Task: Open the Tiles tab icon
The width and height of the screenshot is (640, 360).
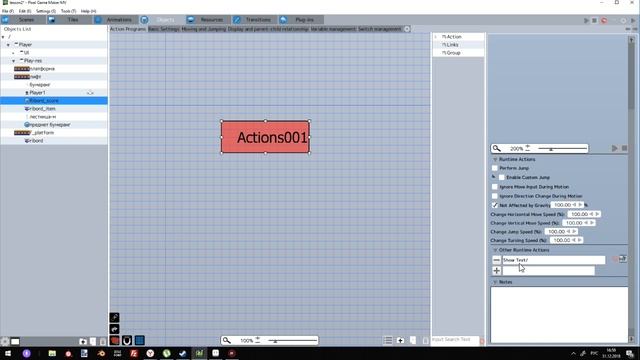Action: pyautogui.click(x=52, y=20)
